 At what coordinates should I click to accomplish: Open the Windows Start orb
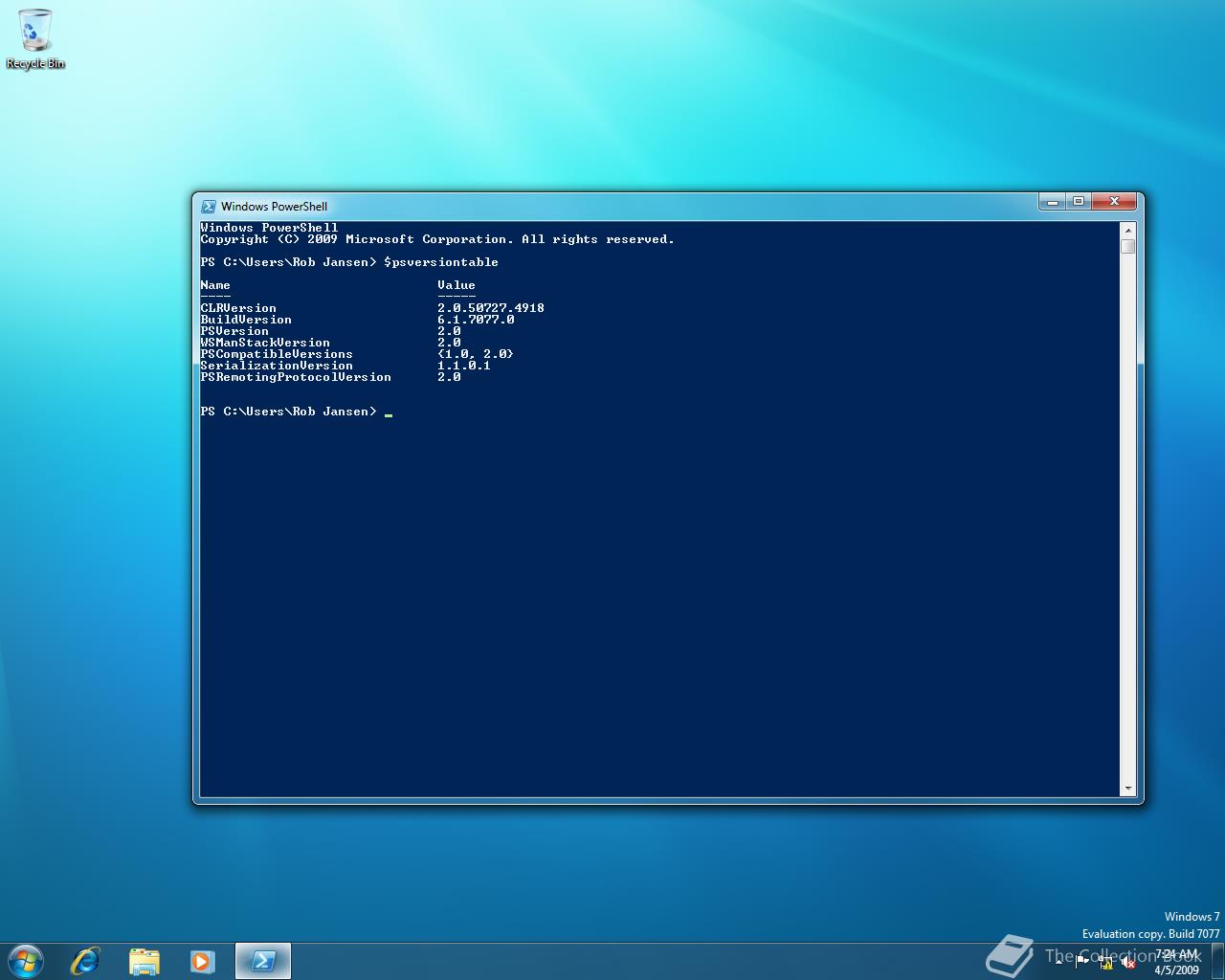point(25,961)
